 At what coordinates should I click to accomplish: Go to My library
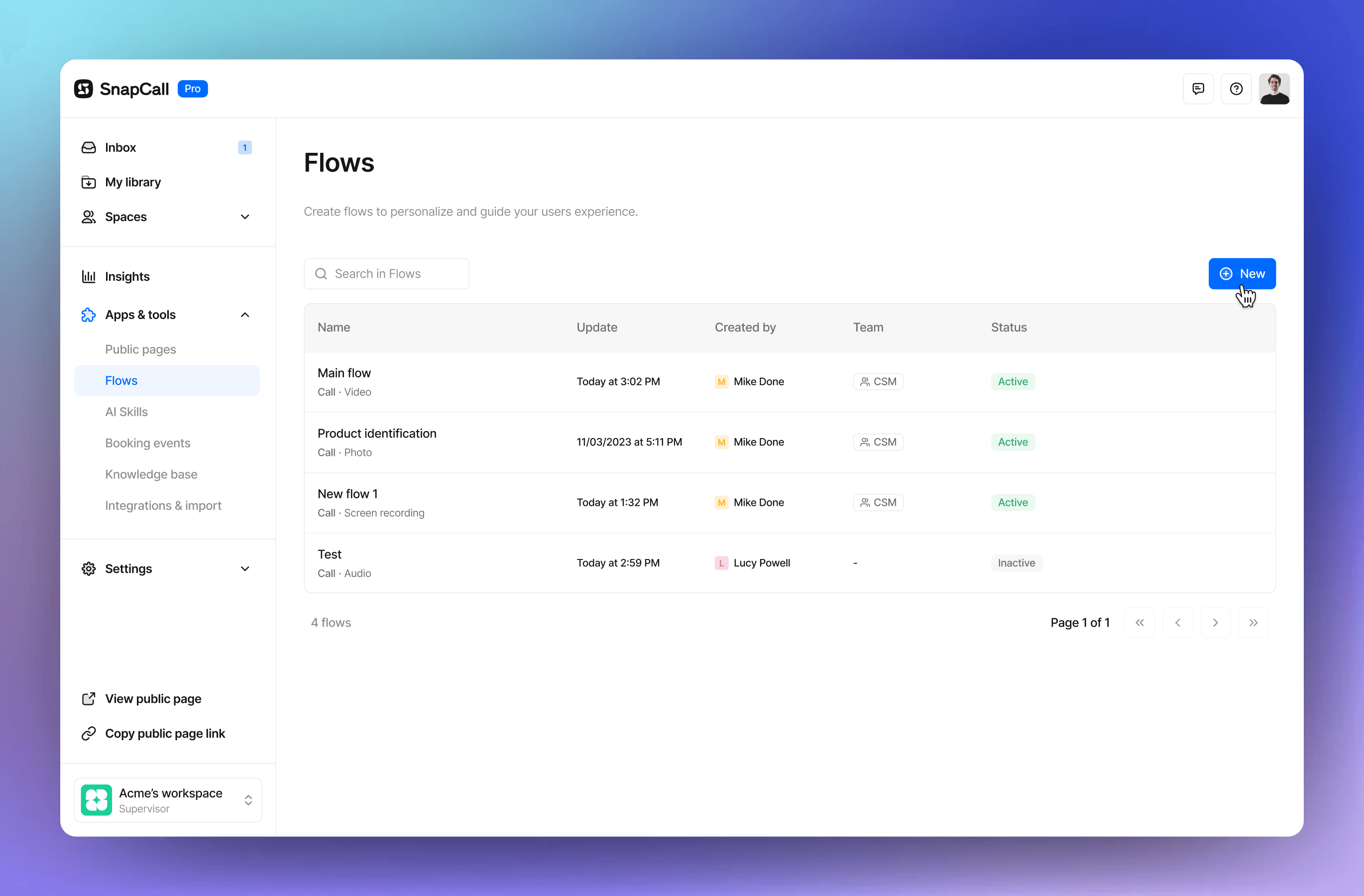(x=132, y=182)
